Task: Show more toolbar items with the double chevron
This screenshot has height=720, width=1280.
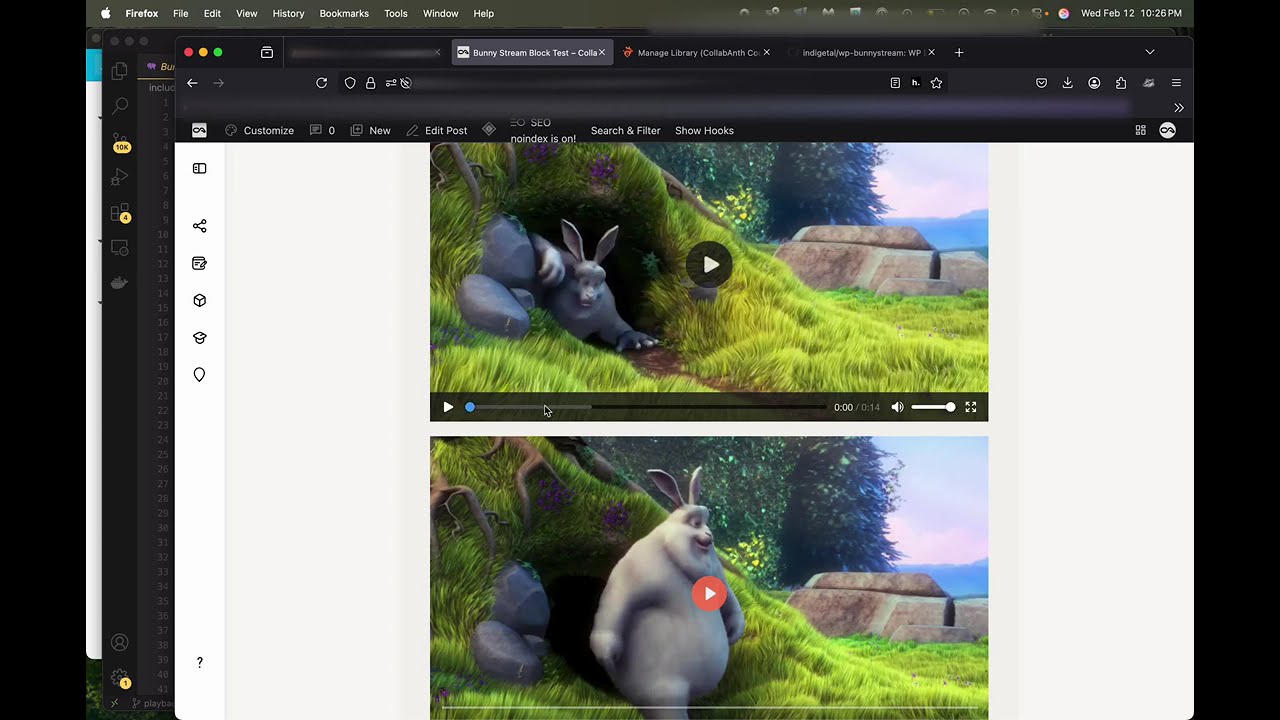Action: click(x=1179, y=107)
